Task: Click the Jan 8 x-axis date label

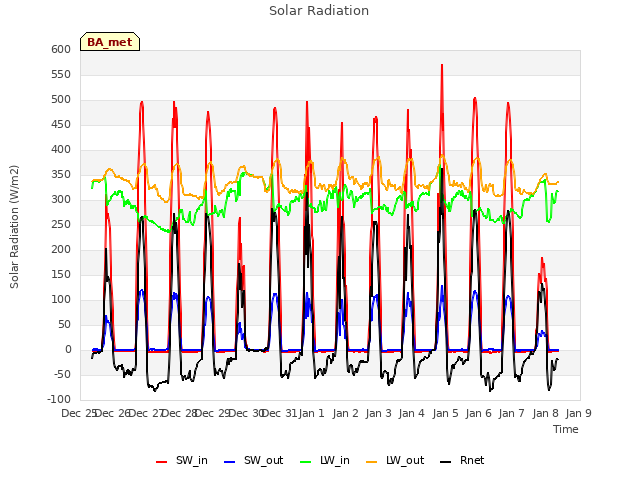Action: tap(545, 413)
